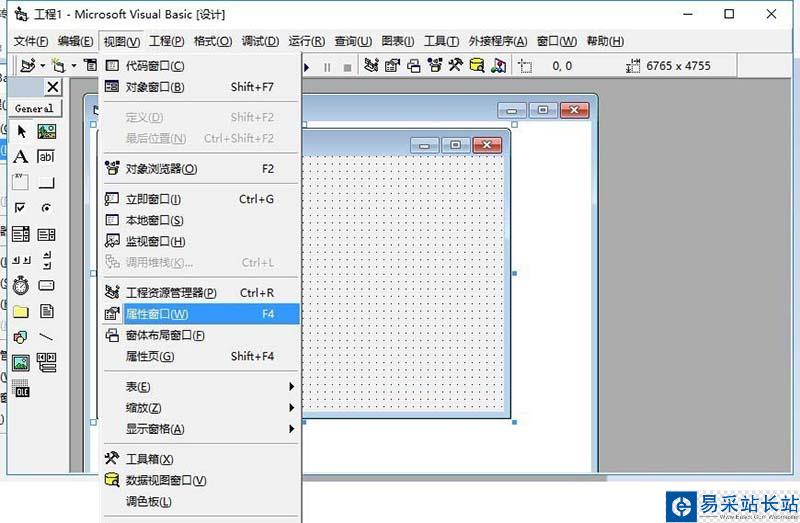Open the 工程(P) menu
This screenshot has width=800, height=523.
click(166, 41)
